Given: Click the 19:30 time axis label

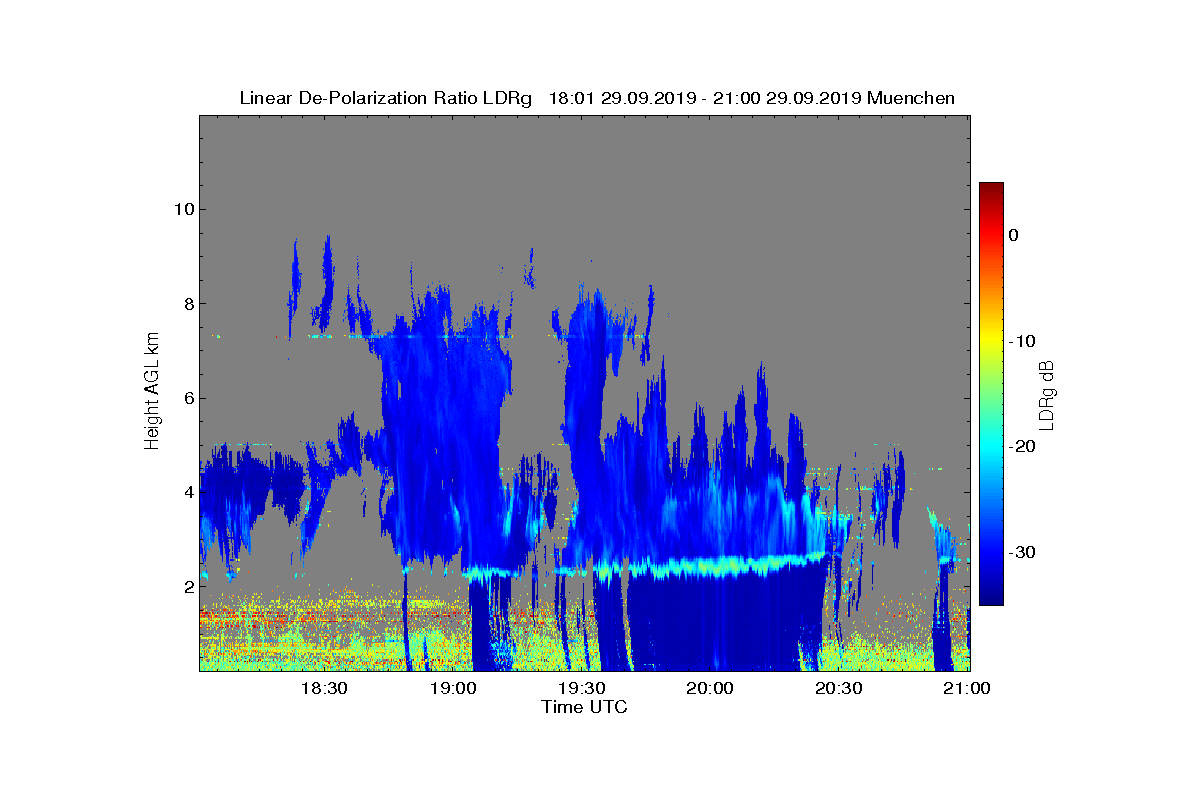Looking at the screenshot, I should [x=581, y=689].
